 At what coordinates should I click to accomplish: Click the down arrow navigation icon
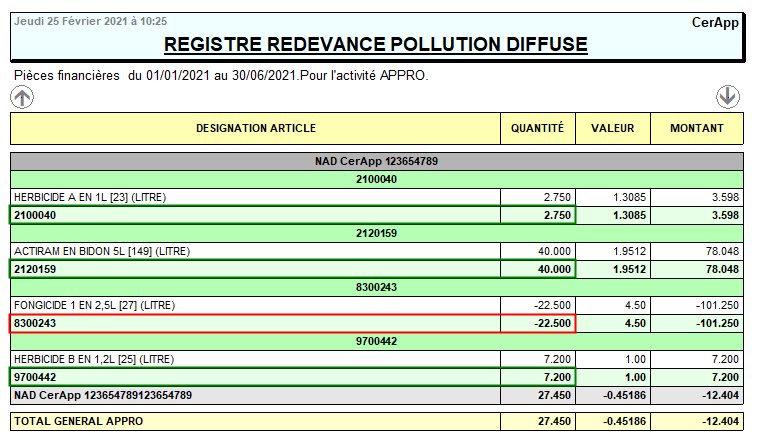coord(727,96)
